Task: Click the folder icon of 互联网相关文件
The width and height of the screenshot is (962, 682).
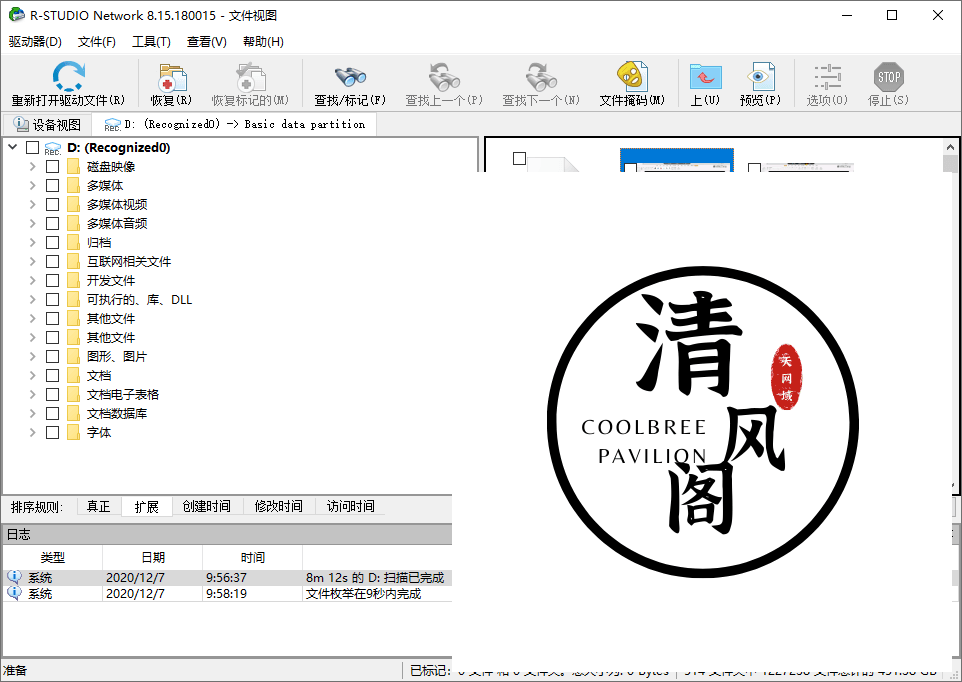Action: point(74,261)
